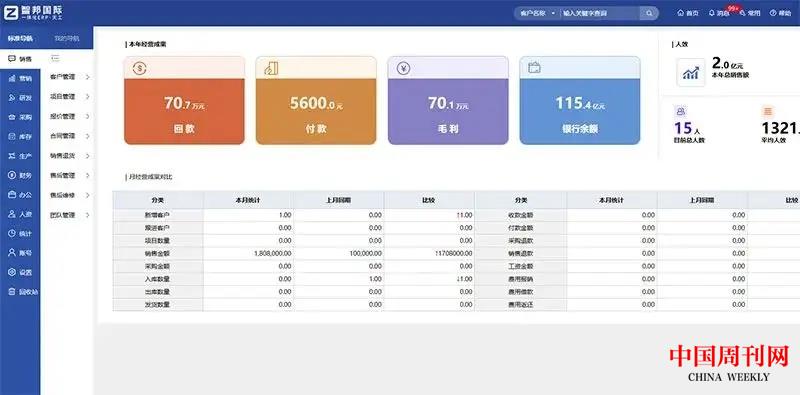The image size is (800, 395).
Task: Click the search magnifier icon
Action: pos(648,13)
